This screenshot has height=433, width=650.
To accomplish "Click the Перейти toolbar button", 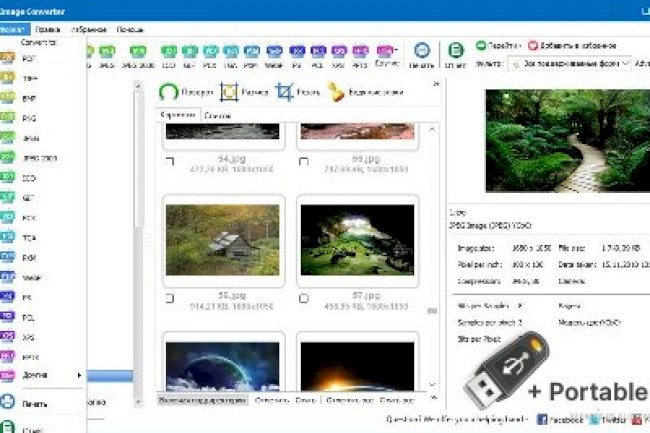I will pos(498,46).
